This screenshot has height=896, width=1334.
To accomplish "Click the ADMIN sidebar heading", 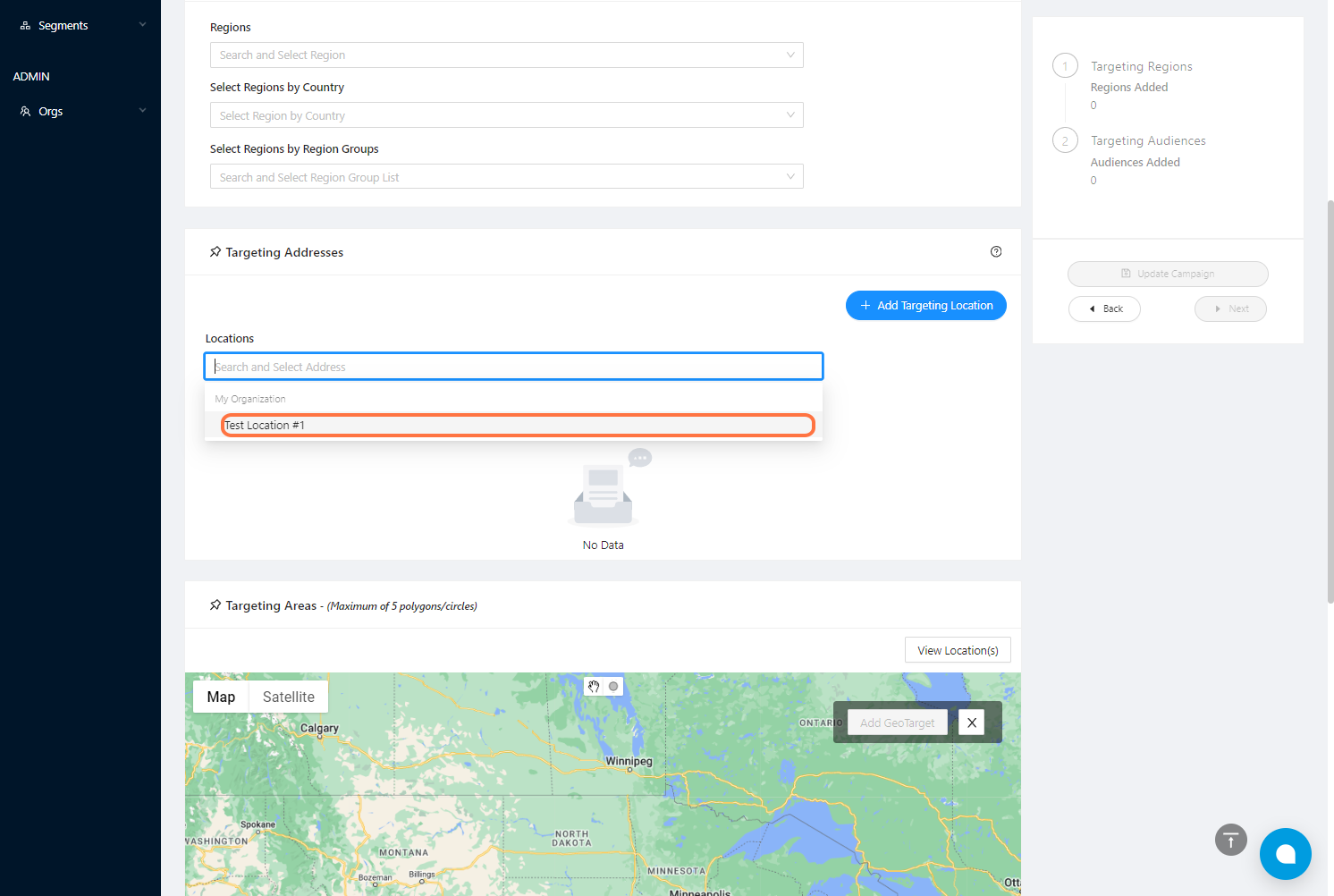I will point(31,77).
